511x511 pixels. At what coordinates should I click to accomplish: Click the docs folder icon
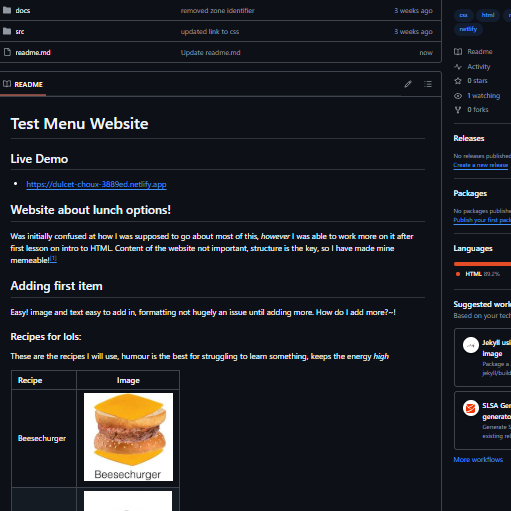[7, 10]
